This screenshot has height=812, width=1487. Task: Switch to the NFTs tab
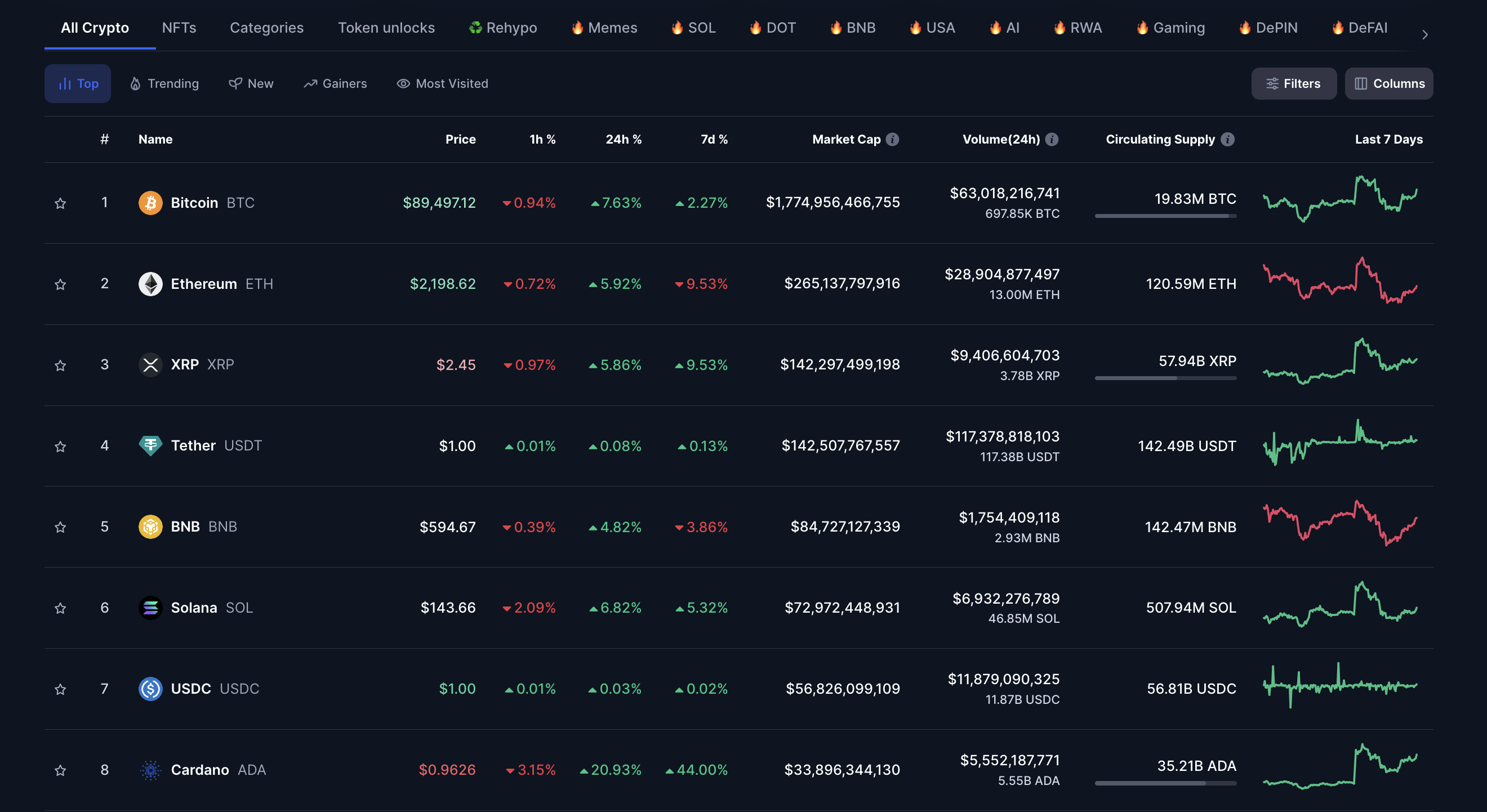[x=179, y=28]
